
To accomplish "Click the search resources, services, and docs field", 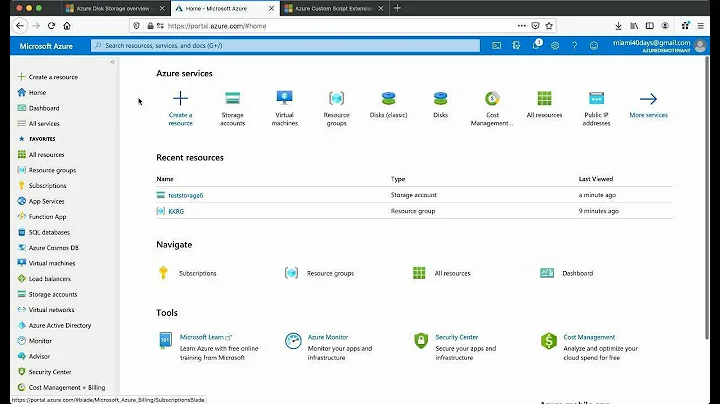I will [x=285, y=45].
